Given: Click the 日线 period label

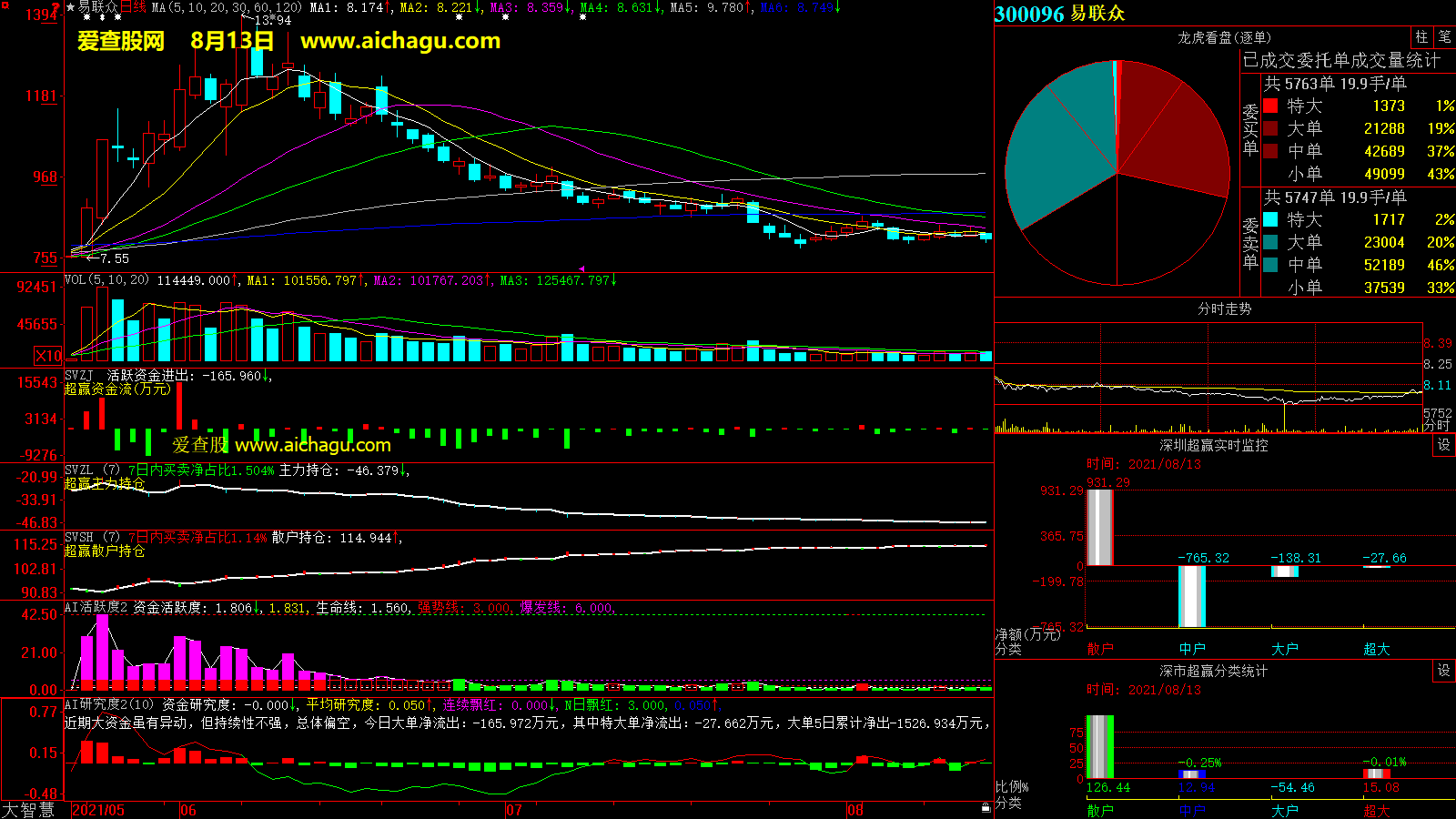Looking at the screenshot, I should tap(133, 7).
